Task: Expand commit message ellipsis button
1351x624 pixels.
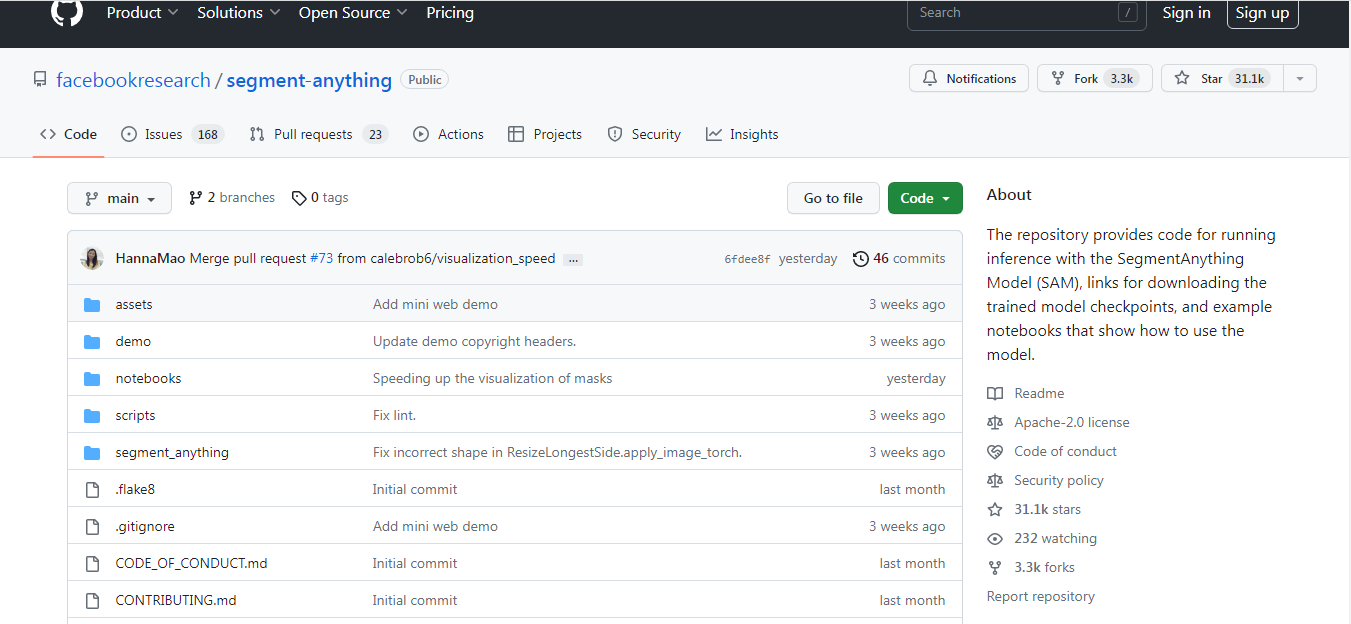Action: tap(572, 259)
